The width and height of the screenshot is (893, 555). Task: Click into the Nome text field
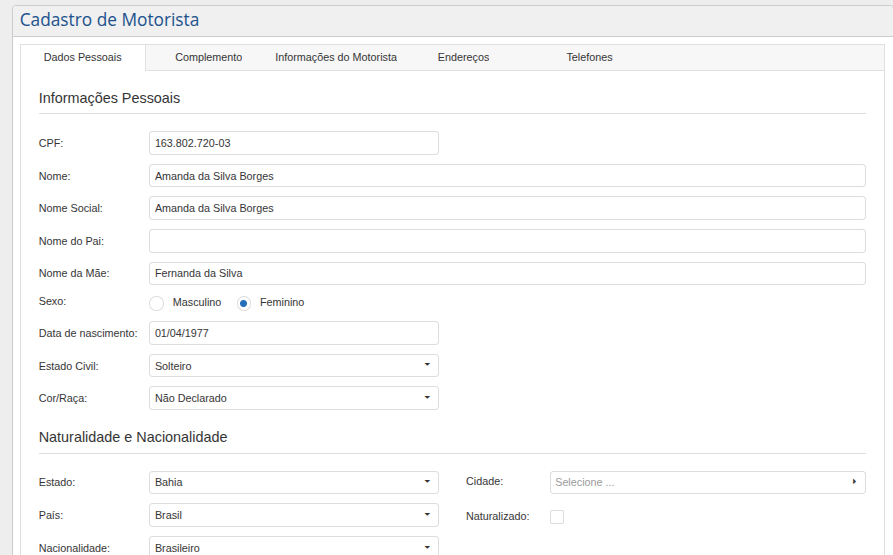pos(506,176)
